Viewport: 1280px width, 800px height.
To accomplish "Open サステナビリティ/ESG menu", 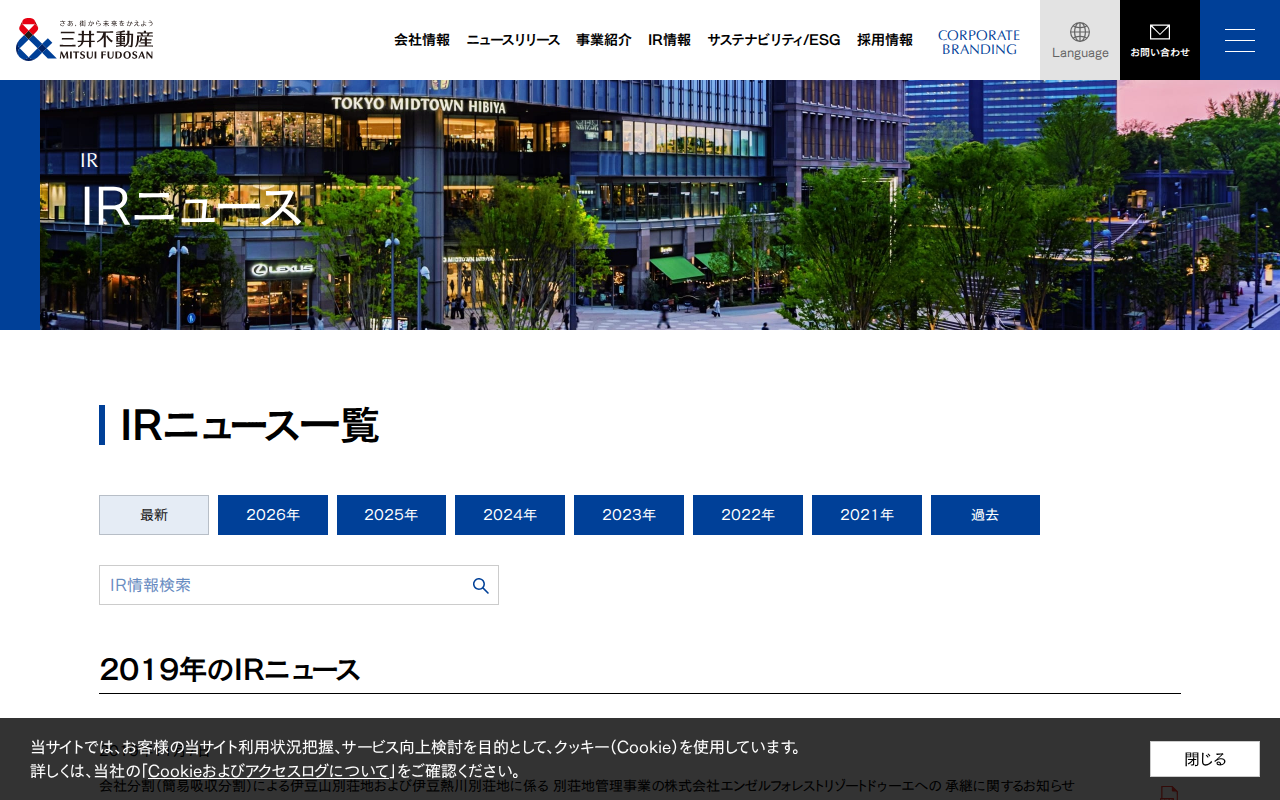I will pyautogui.click(x=774, y=40).
